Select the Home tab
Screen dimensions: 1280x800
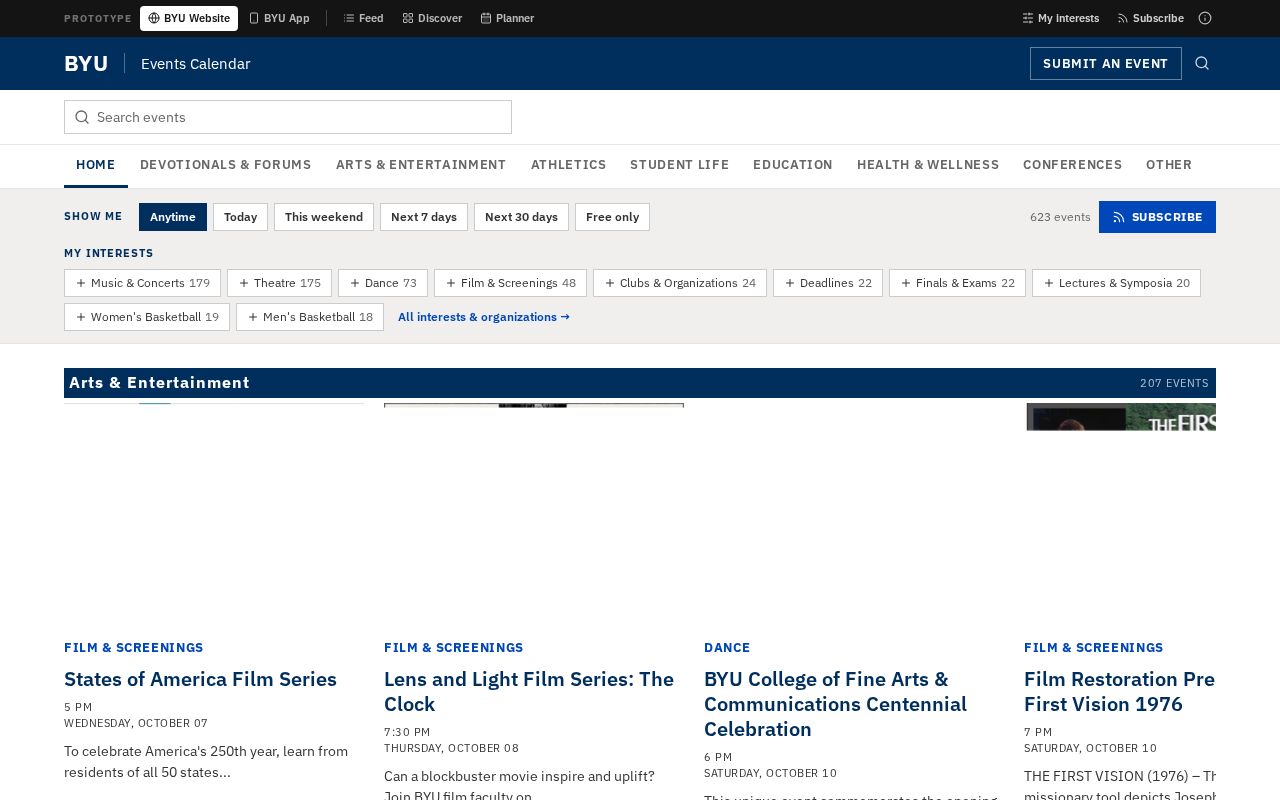point(96,165)
